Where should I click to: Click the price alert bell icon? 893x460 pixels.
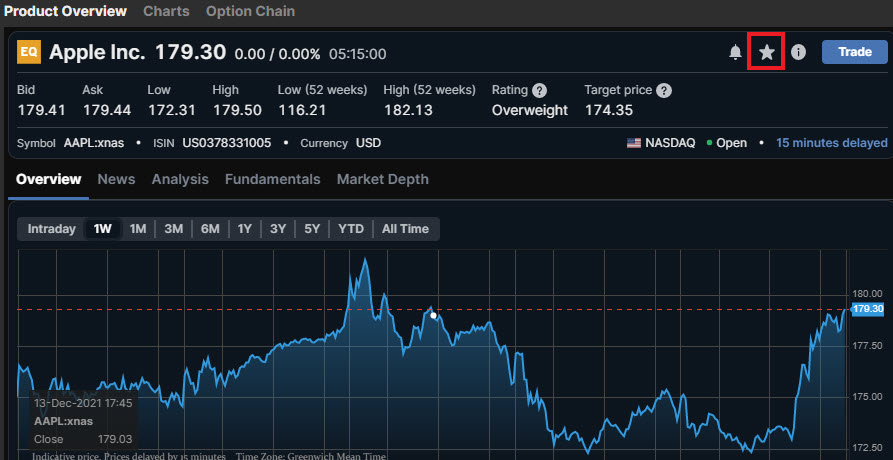(x=735, y=52)
